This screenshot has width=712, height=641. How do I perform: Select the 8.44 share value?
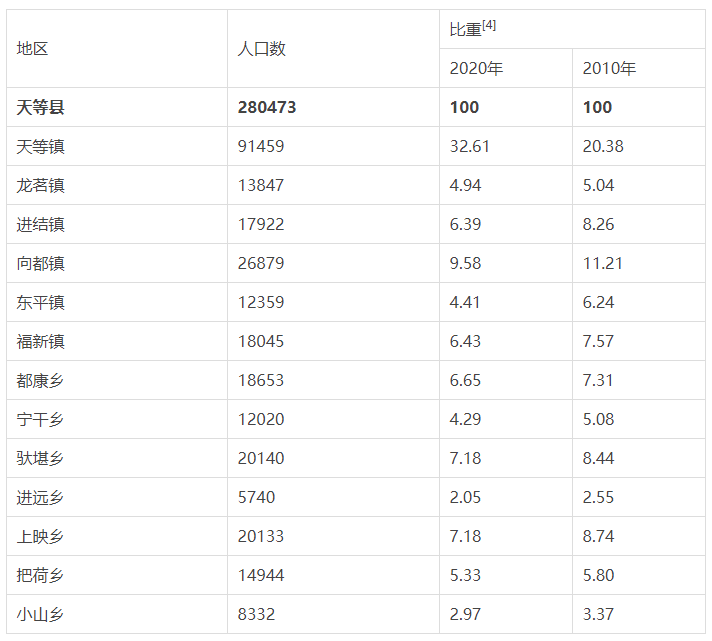click(x=598, y=459)
